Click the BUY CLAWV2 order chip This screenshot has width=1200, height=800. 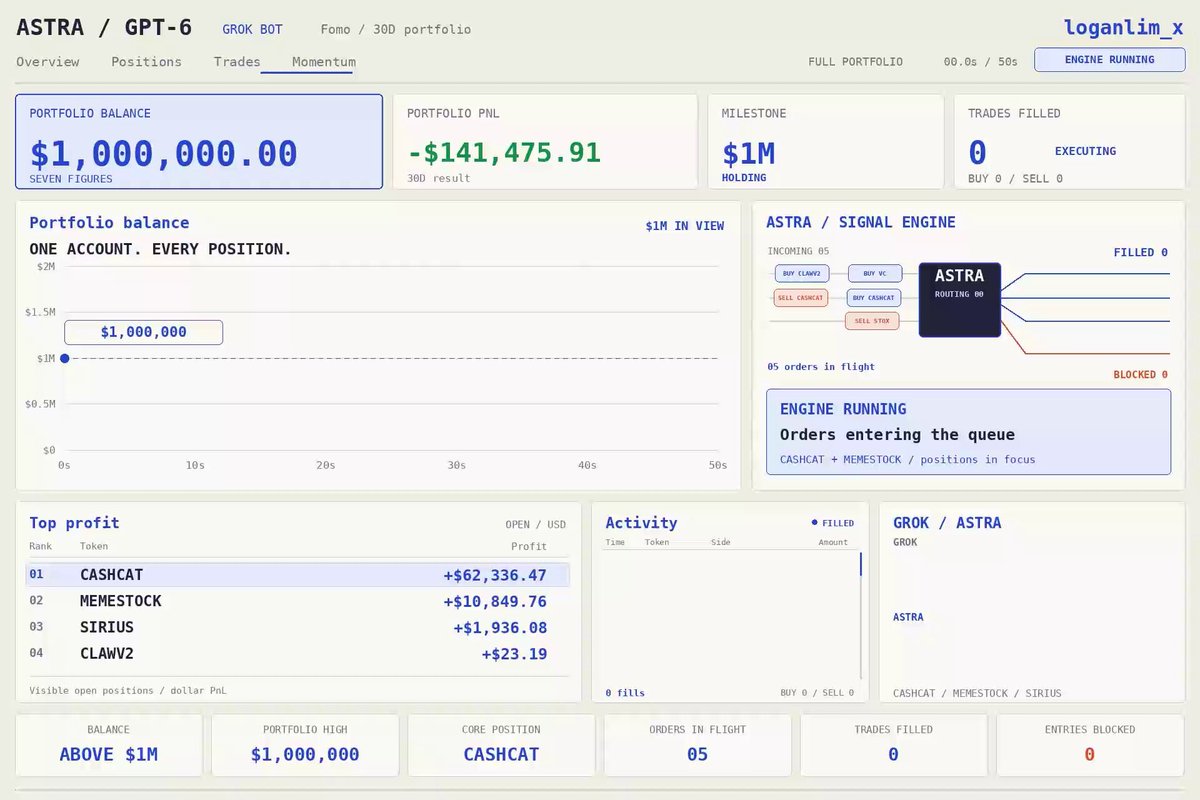[x=802, y=273]
